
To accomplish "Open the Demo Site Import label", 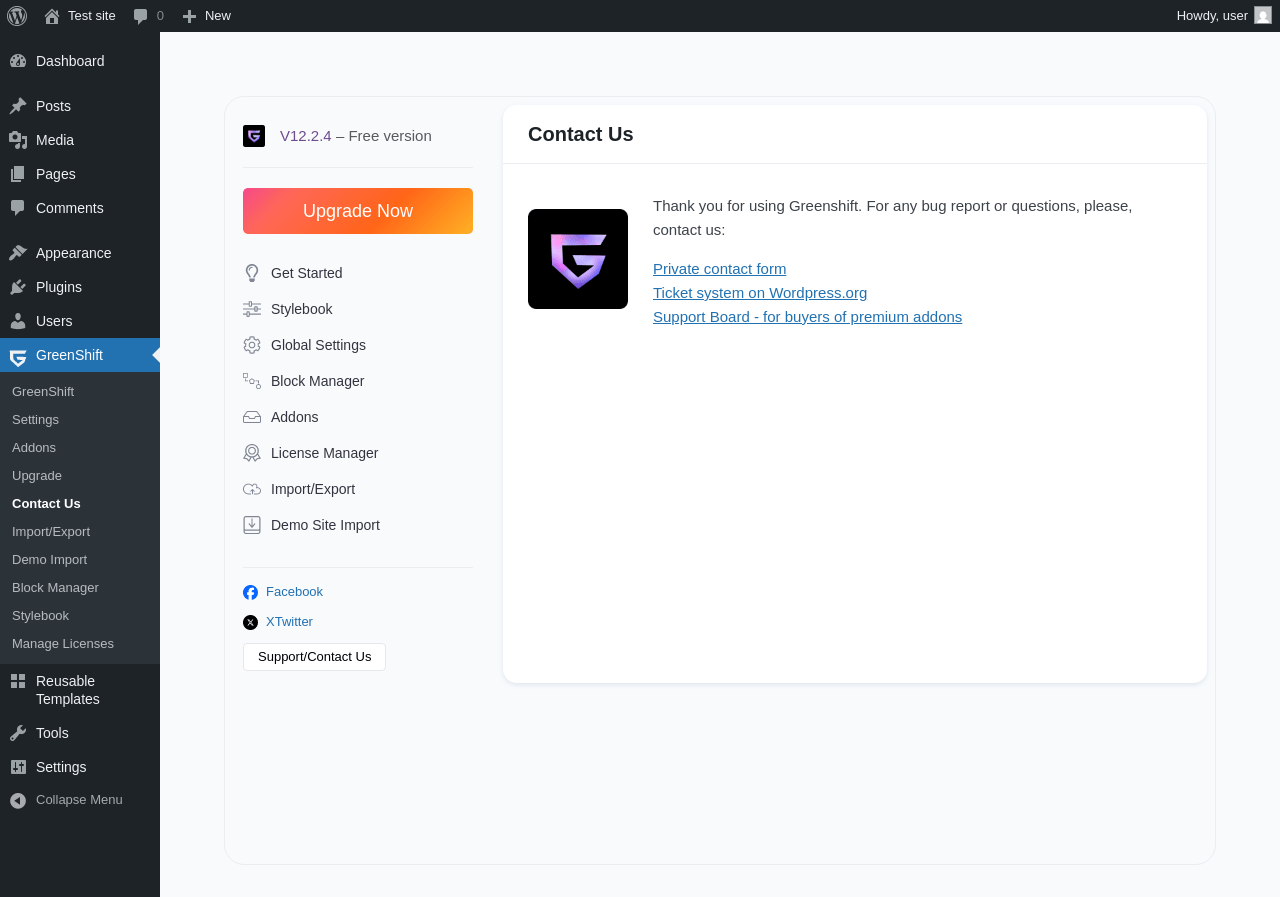I will [x=325, y=525].
